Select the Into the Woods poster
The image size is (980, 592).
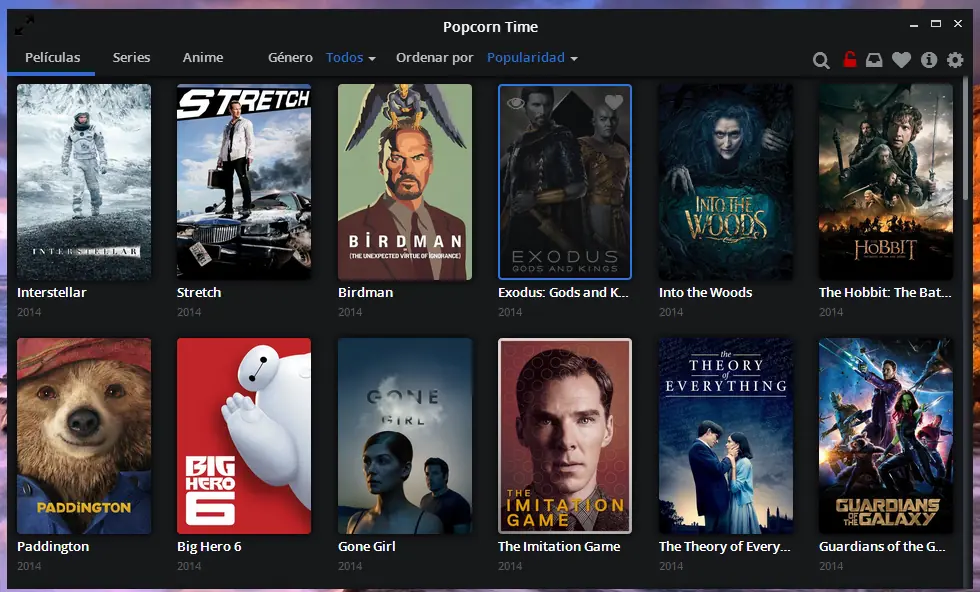pos(726,182)
